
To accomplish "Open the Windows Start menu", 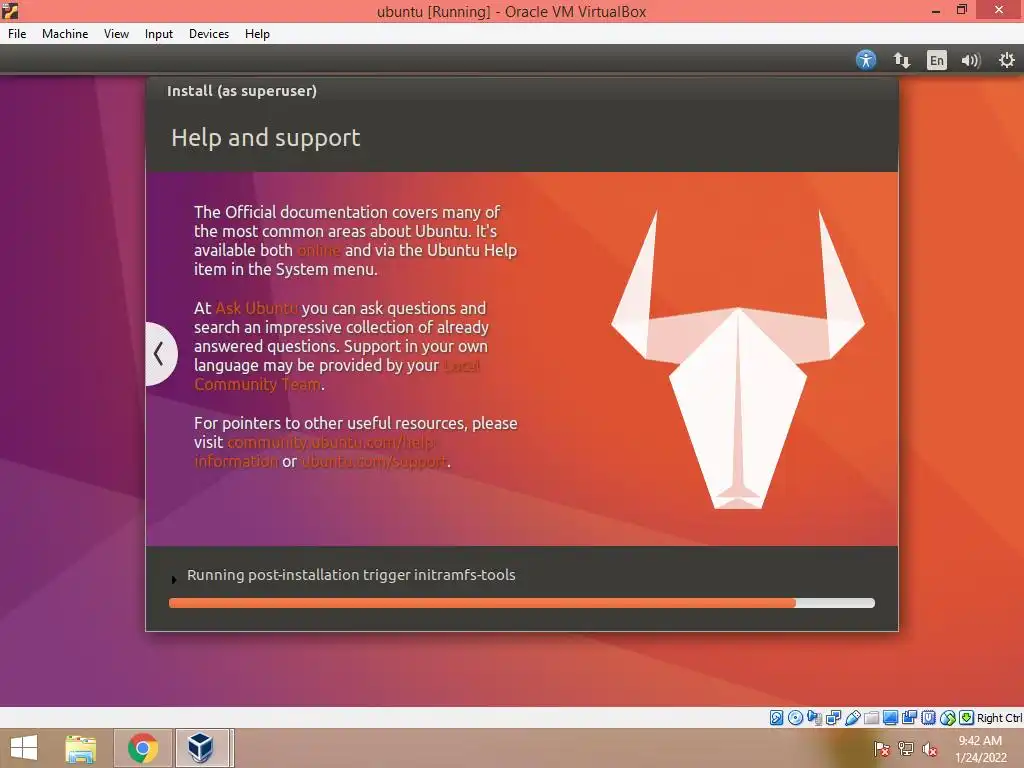I will pos(24,748).
